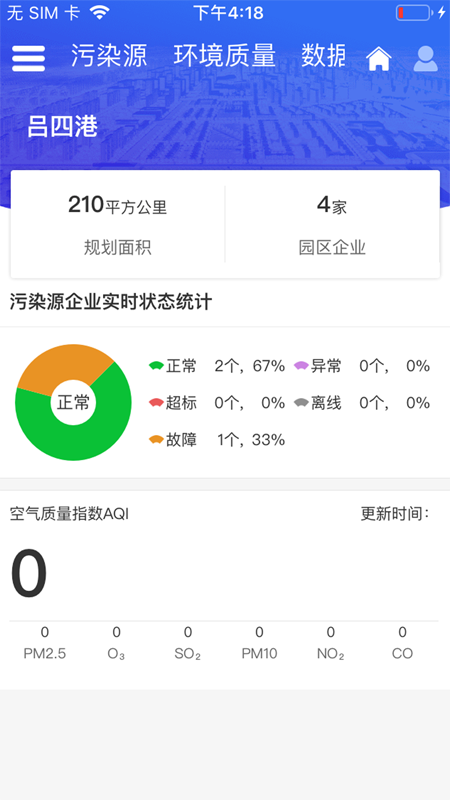Tap the home icon in header

coord(379,59)
